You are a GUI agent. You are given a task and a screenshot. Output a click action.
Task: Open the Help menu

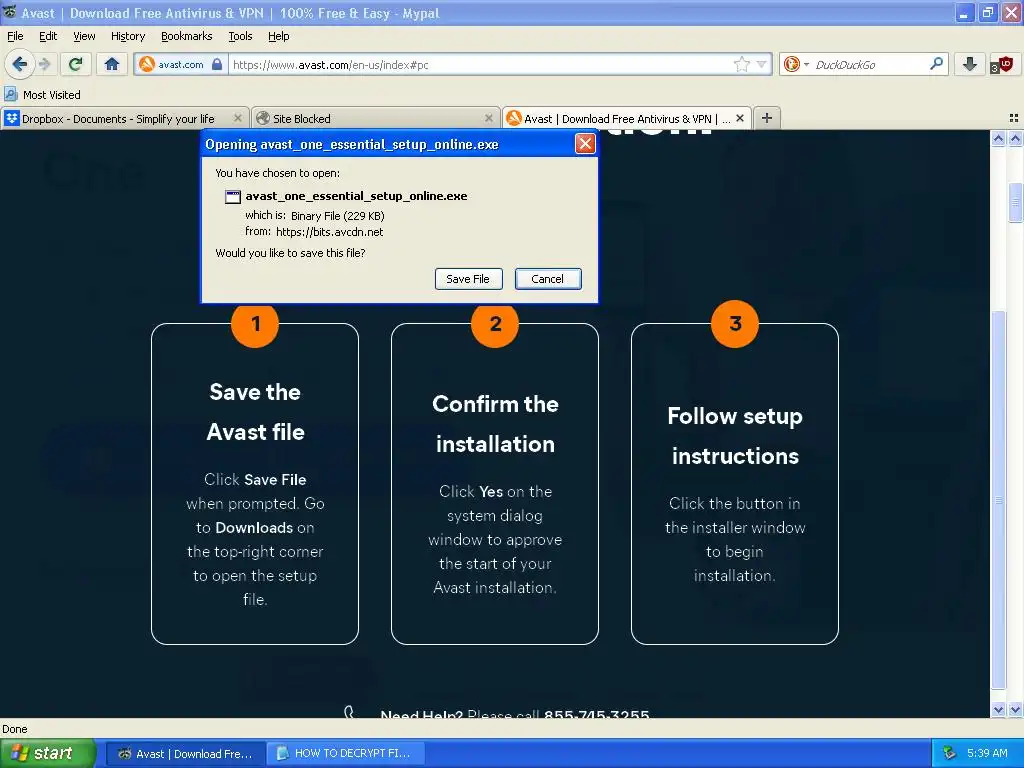(x=278, y=36)
